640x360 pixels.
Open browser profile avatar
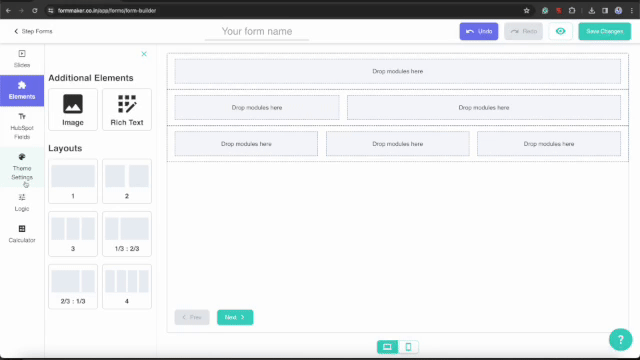click(618, 11)
